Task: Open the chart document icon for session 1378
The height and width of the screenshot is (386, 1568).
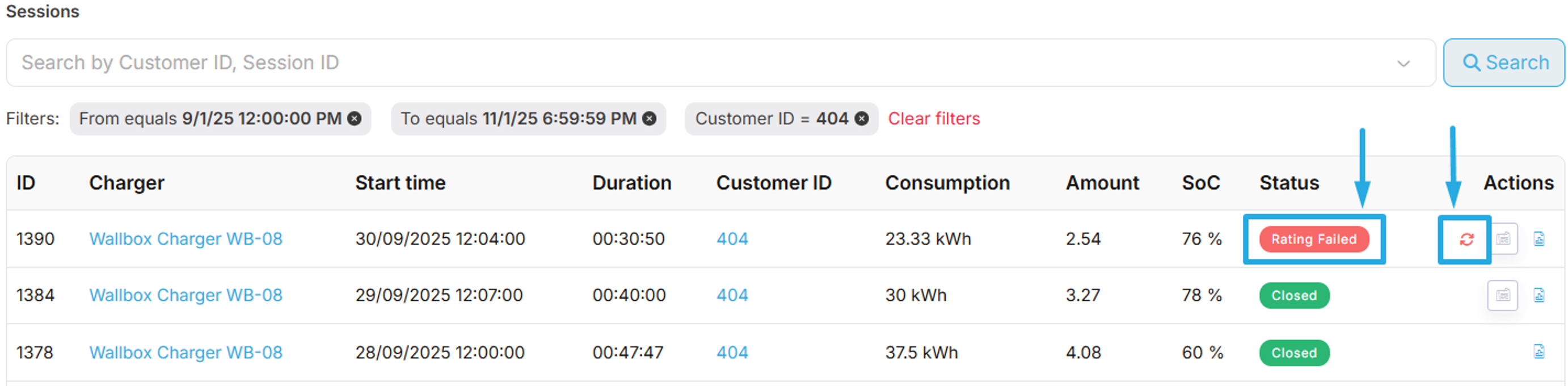Action: point(1539,352)
